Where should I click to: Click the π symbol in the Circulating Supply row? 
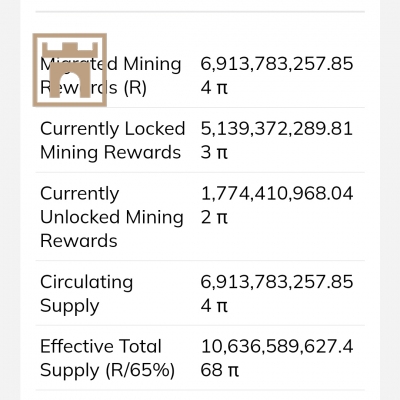pyautogui.click(x=221, y=307)
